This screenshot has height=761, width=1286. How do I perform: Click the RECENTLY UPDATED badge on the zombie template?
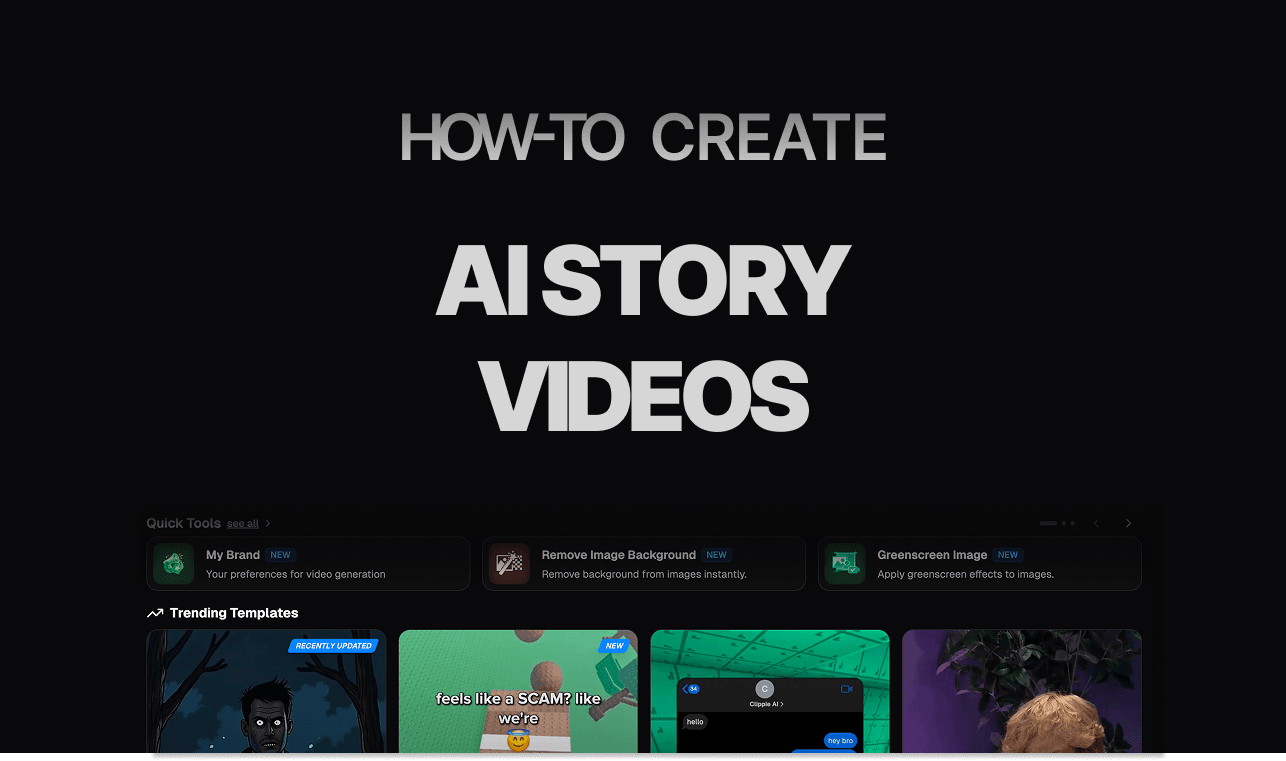point(333,646)
